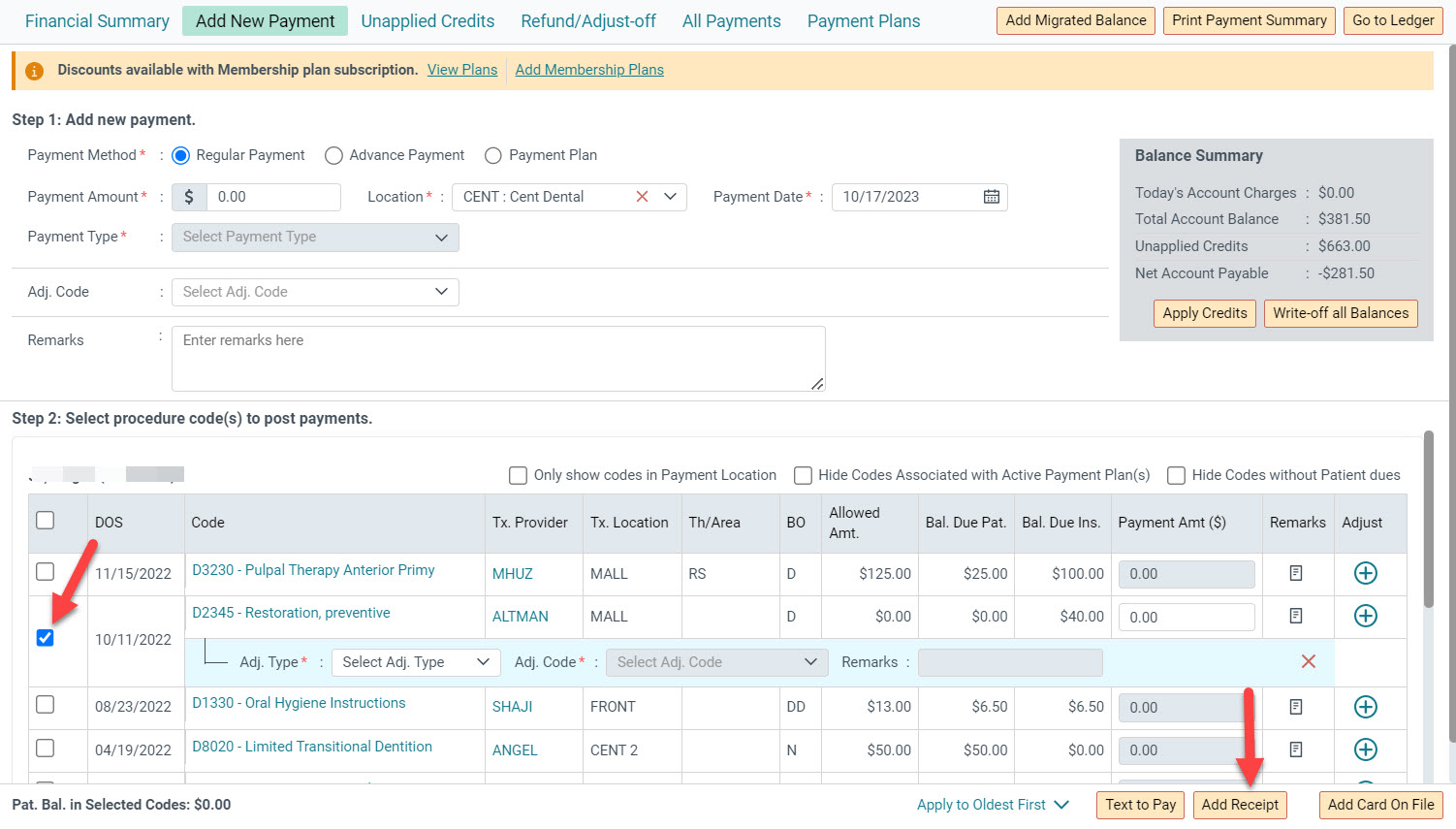This screenshot has height=829, width=1456.
Task: Open the Add Membership Plans link
Action: [x=589, y=70]
